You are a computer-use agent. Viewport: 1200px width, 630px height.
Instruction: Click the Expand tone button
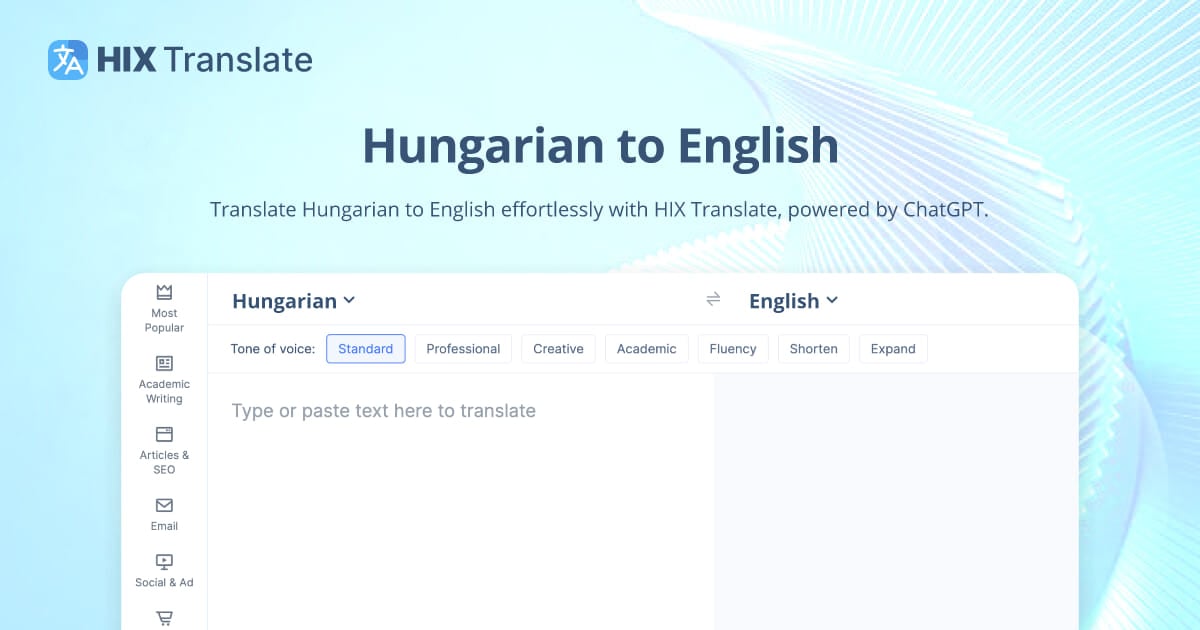[893, 348]
